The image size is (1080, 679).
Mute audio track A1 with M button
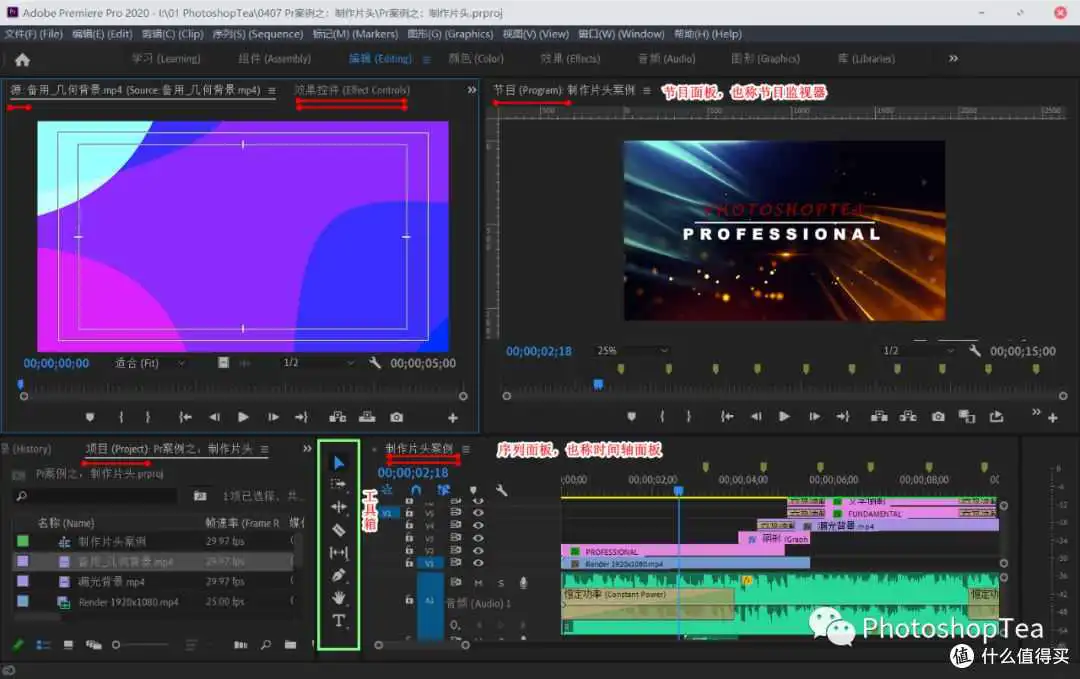point(478,583)
